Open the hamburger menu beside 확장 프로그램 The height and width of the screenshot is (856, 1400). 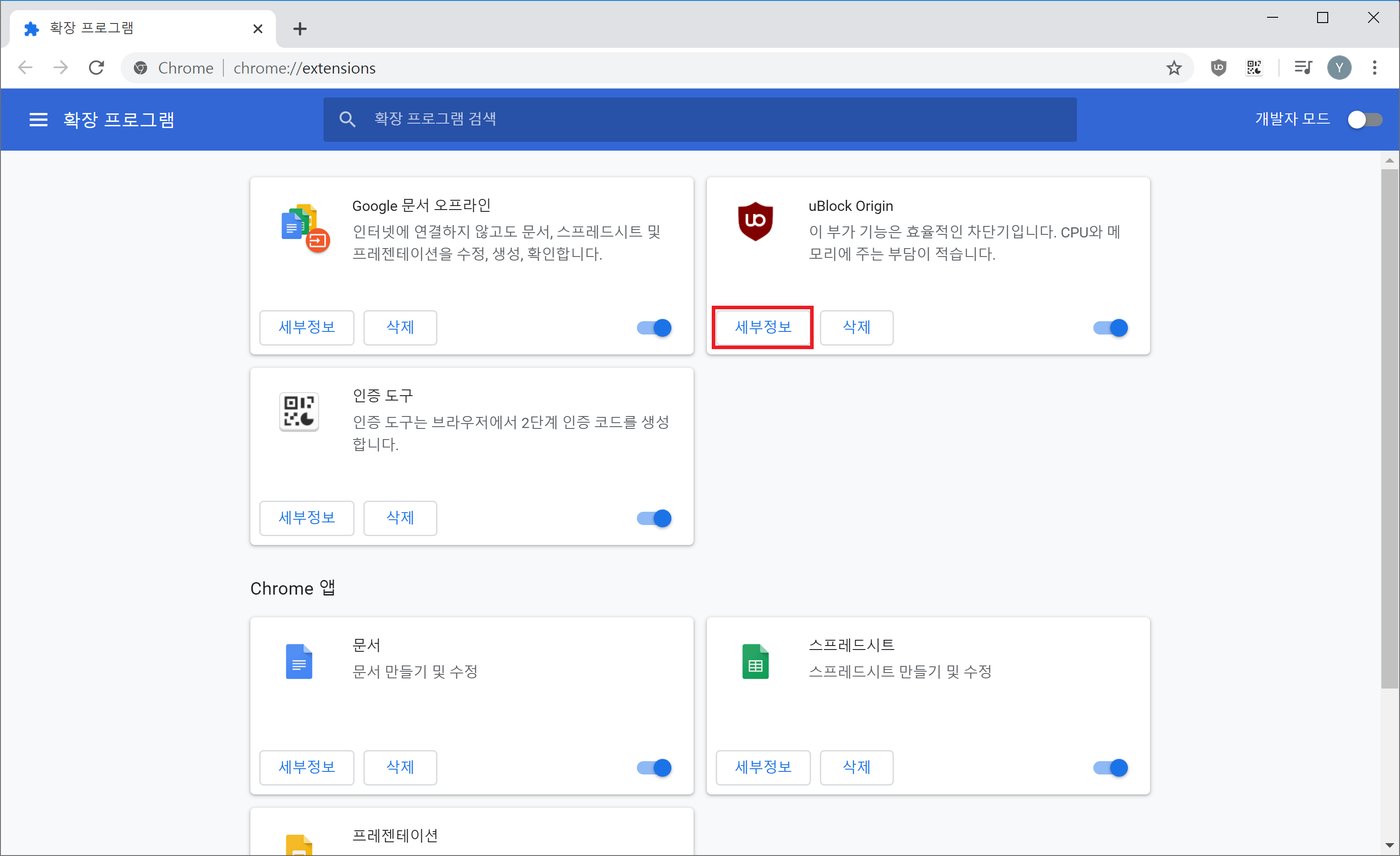pyautogui.click(x=38, y=119)
